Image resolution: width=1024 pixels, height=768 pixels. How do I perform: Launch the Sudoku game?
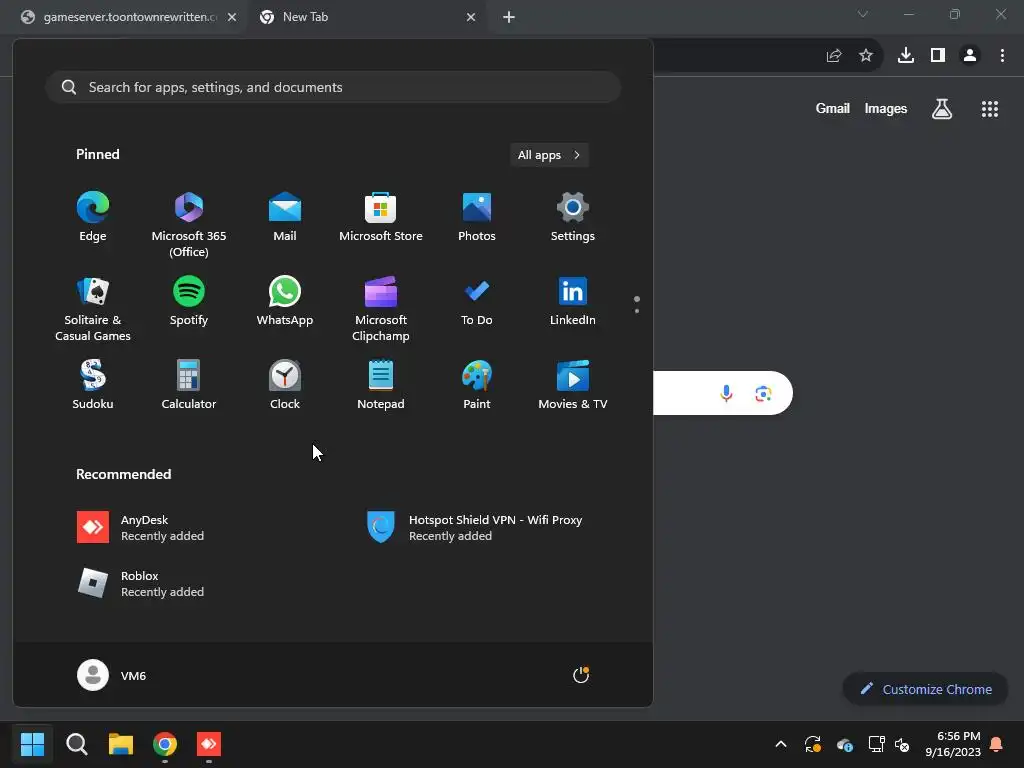pyautogui.click(x=93, y=385)
